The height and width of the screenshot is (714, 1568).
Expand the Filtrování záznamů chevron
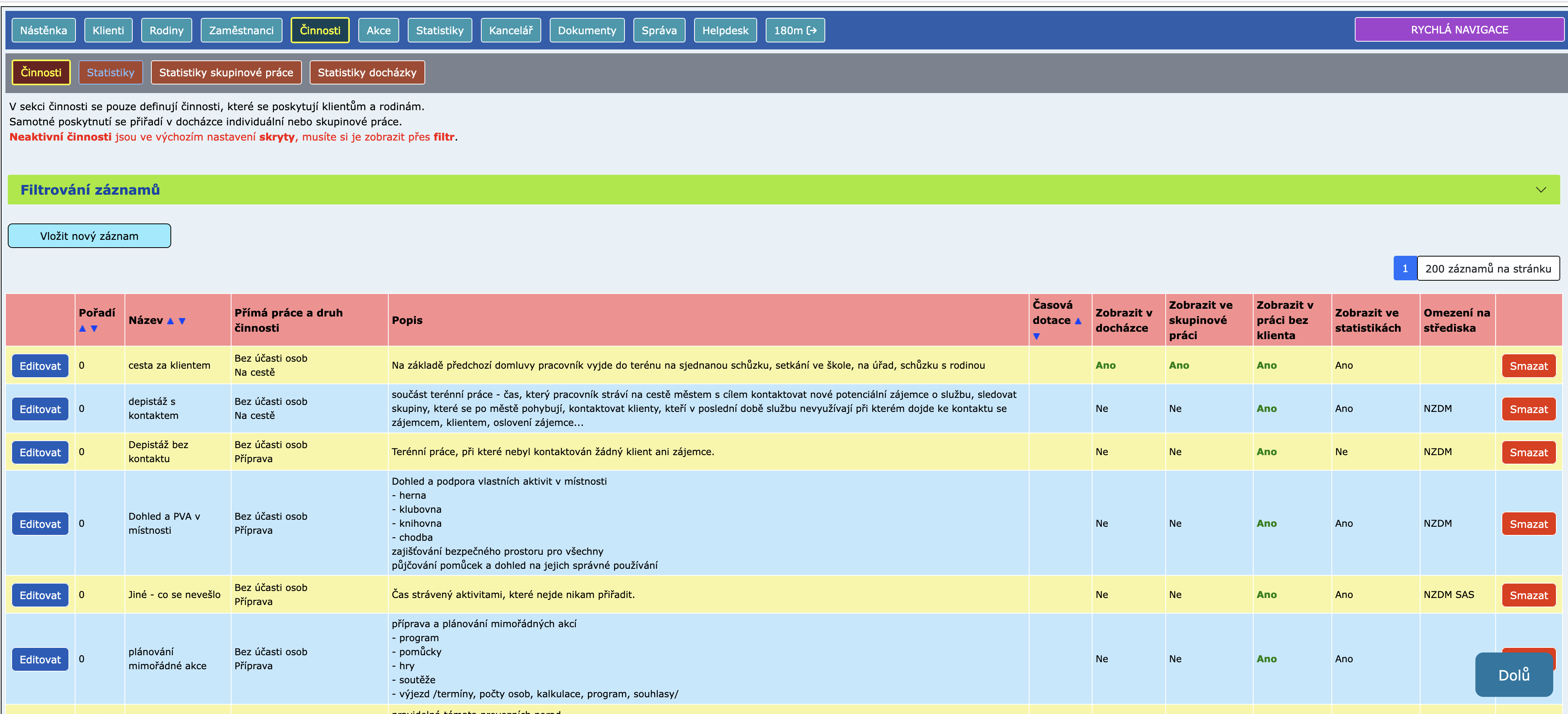(x=1541, y=190)
